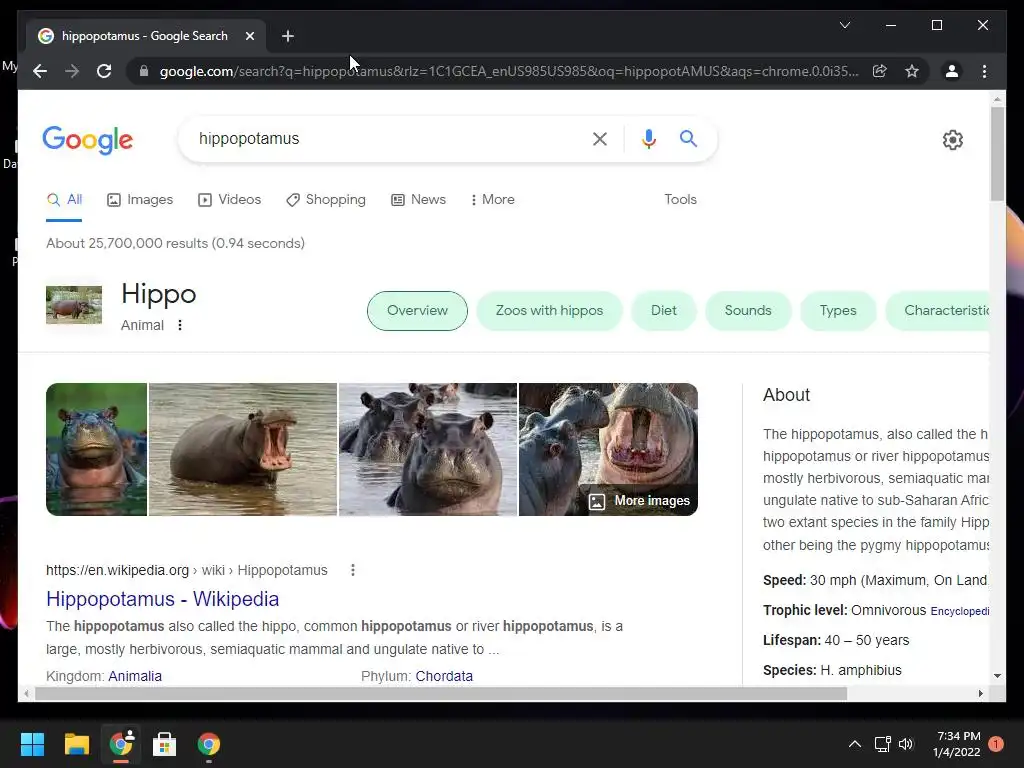Click into the hippopotamus search field

pos(385,138)
